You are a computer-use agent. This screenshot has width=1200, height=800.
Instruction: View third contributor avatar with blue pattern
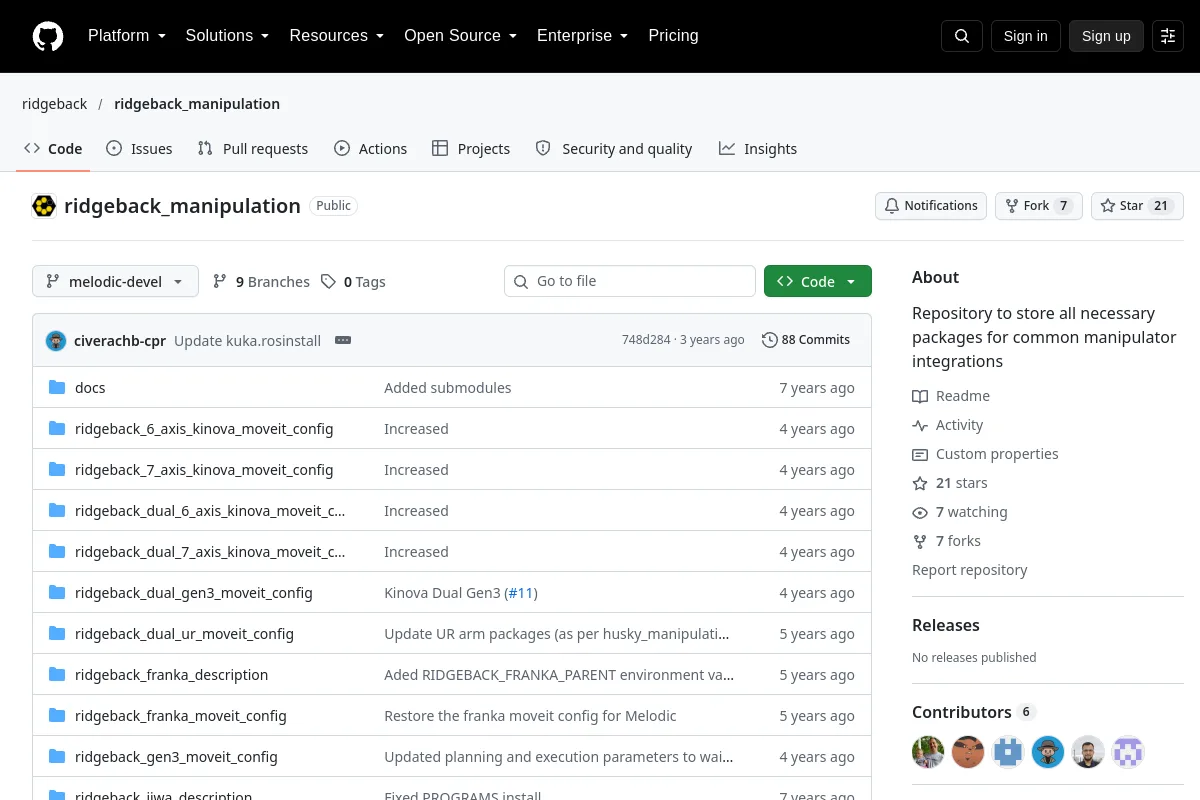tap(1008, 752)
